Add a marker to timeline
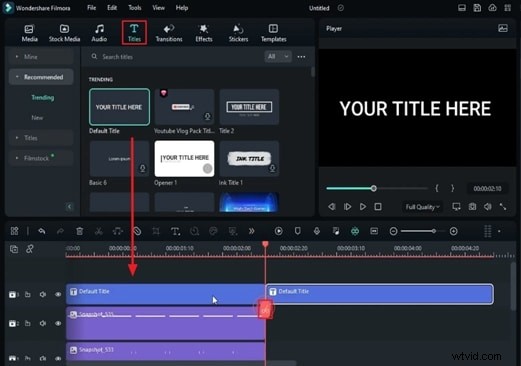This screenshot has width=521, height=366. [298, 231]
